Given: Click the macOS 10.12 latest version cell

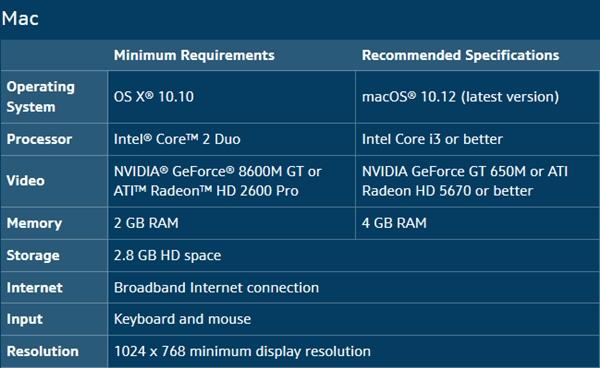Looking at the screenshot, I should tap(478, 97).
